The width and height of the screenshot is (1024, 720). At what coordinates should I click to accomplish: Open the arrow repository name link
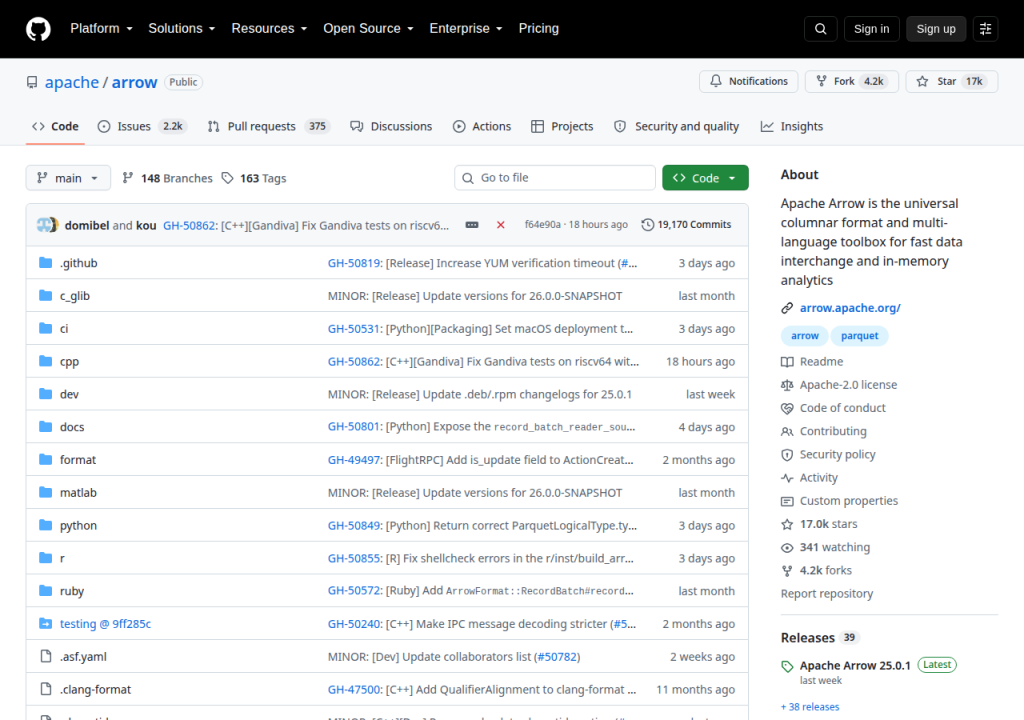[x=135, y=82]
